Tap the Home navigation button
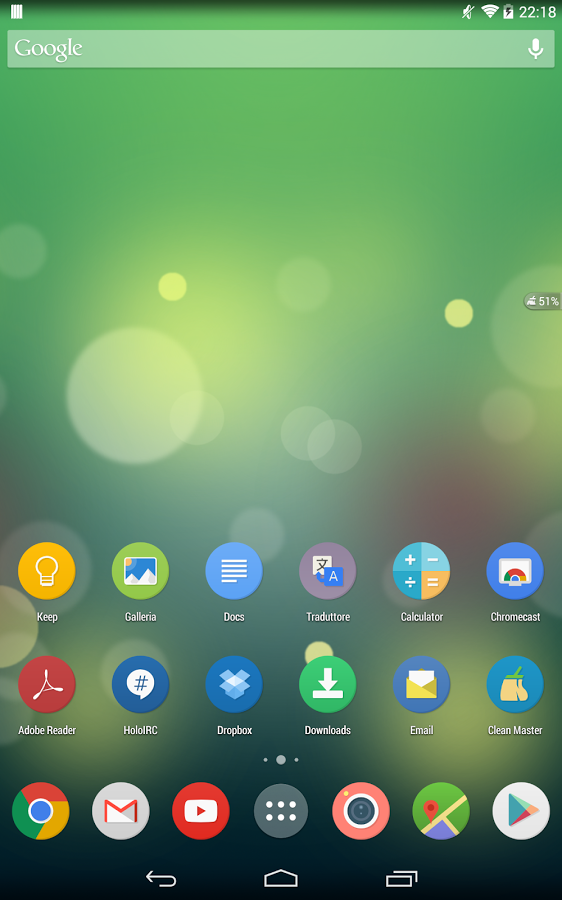Image resolution: width=562 pixels, height=900 pixels. pyautogui.click(x=281, y=878)
